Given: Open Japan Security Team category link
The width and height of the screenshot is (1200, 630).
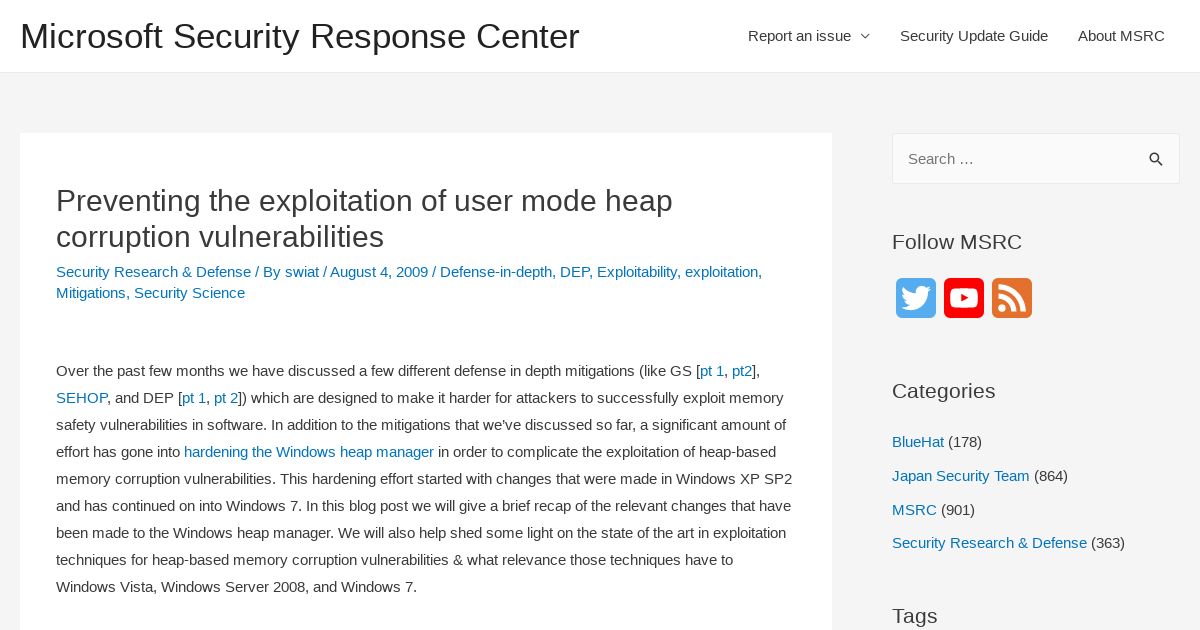Looking at the screenshot, I should coord(960,476).
